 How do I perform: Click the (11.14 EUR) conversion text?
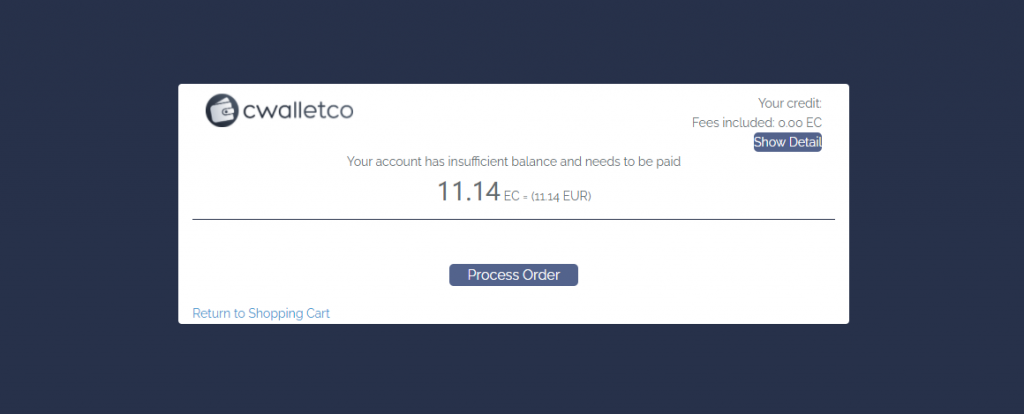pyautogui.click(x=561, y=196)
